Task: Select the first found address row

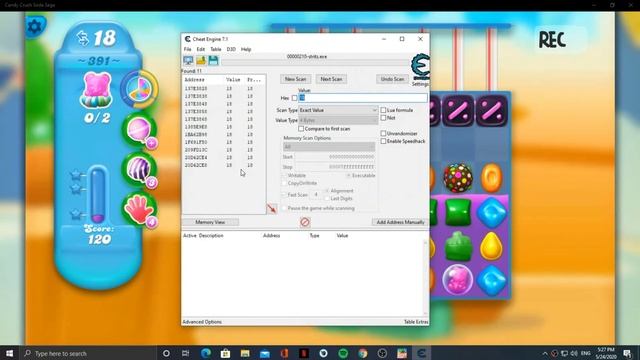Action: pyautogui.click(x=224, y=89)
